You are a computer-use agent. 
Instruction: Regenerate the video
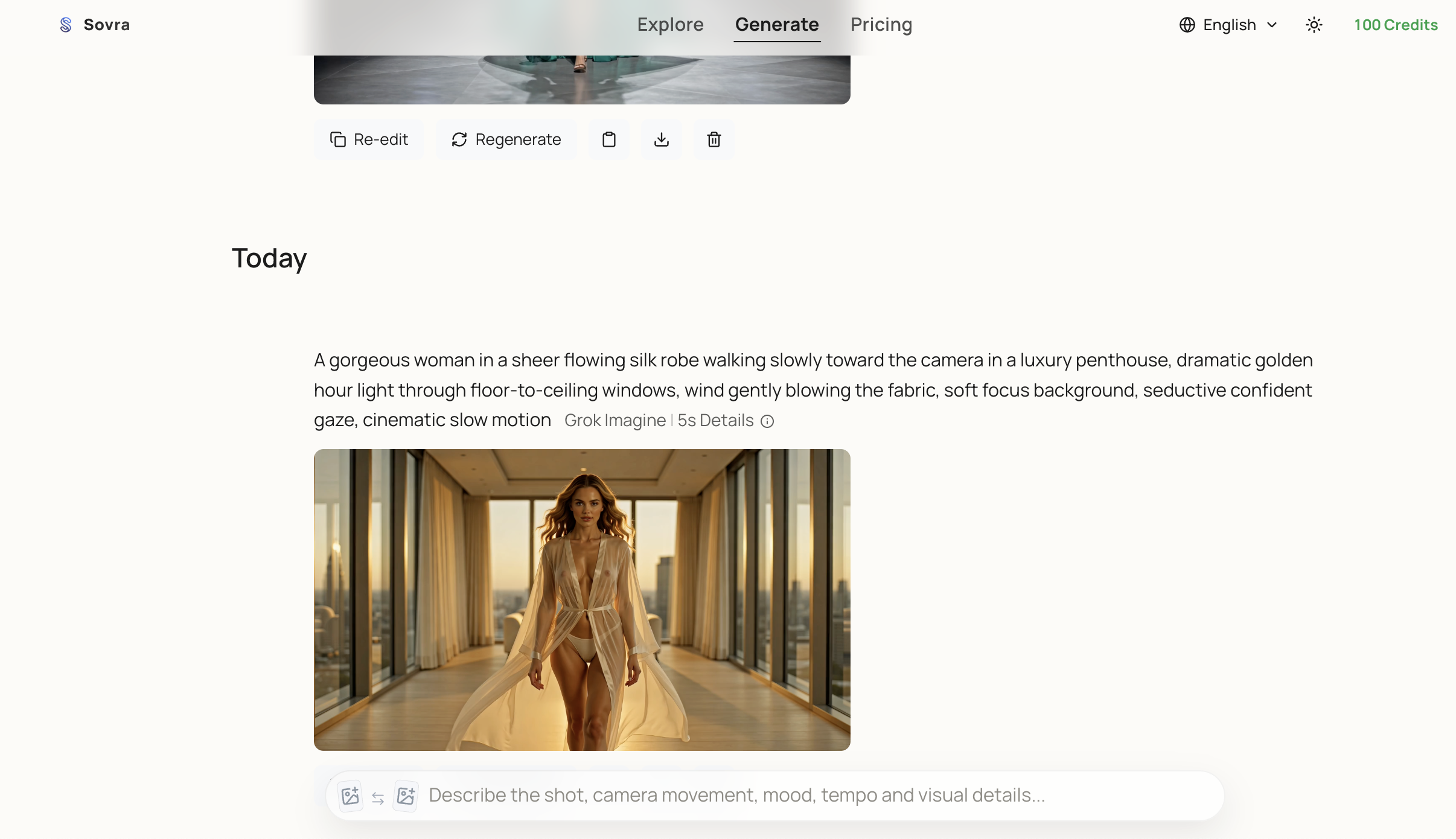506,139
